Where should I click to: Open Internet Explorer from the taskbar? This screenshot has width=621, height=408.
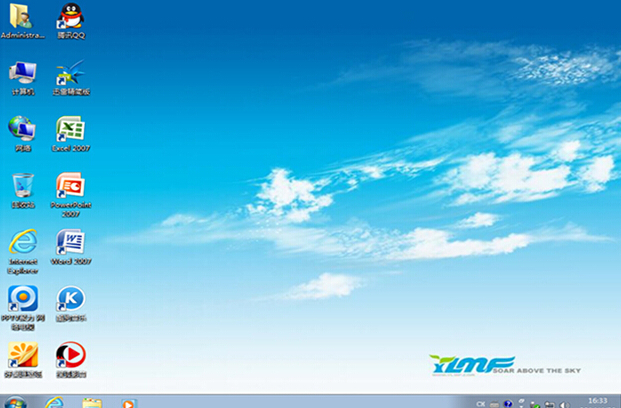point(54,402)
